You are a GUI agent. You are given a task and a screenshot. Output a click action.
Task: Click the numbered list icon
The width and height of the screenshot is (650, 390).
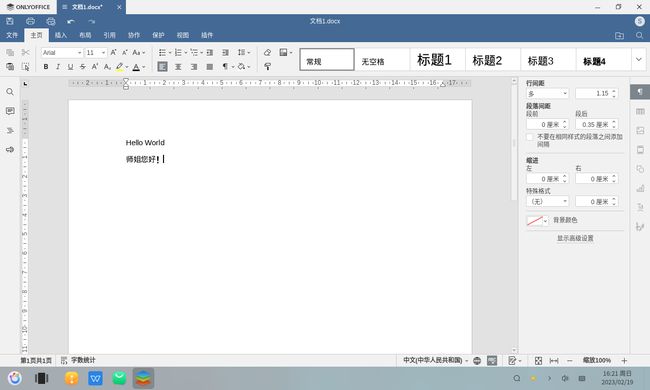(178, 53)
